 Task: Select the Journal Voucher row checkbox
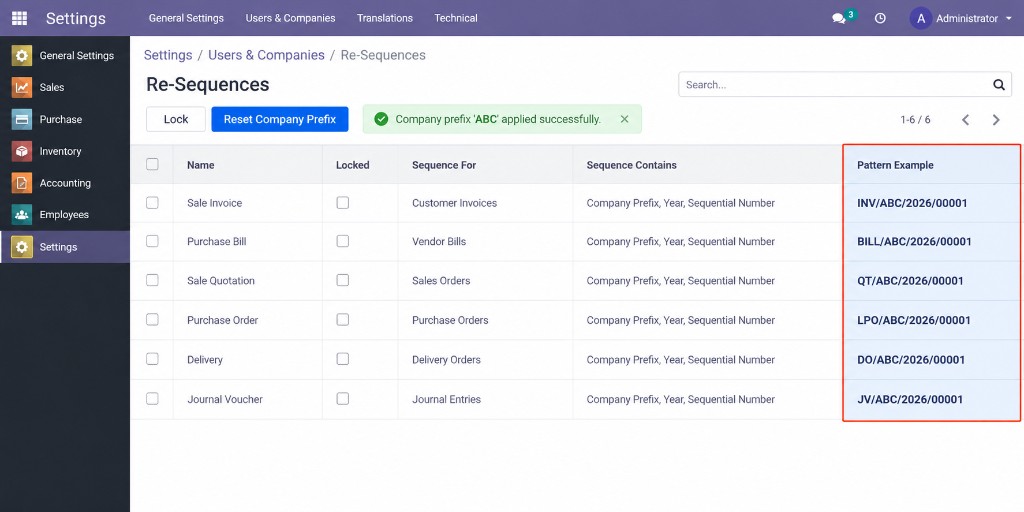pos(152,398)
